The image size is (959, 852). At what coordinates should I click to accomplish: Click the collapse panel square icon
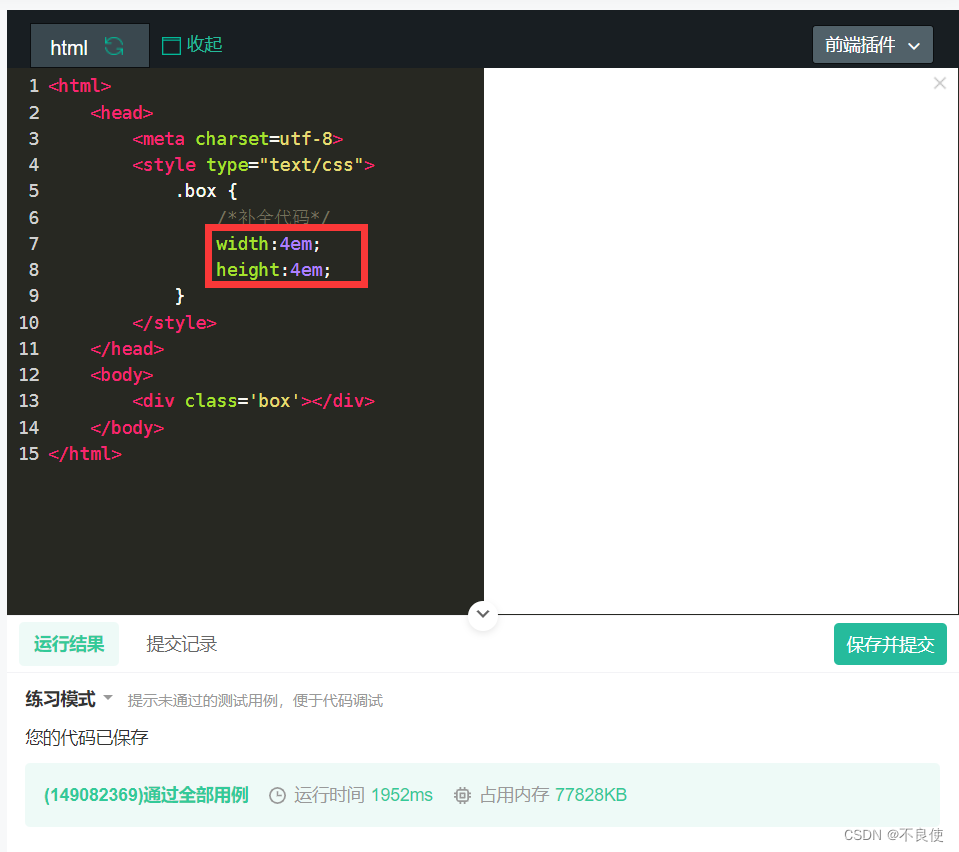click(171, 46)
